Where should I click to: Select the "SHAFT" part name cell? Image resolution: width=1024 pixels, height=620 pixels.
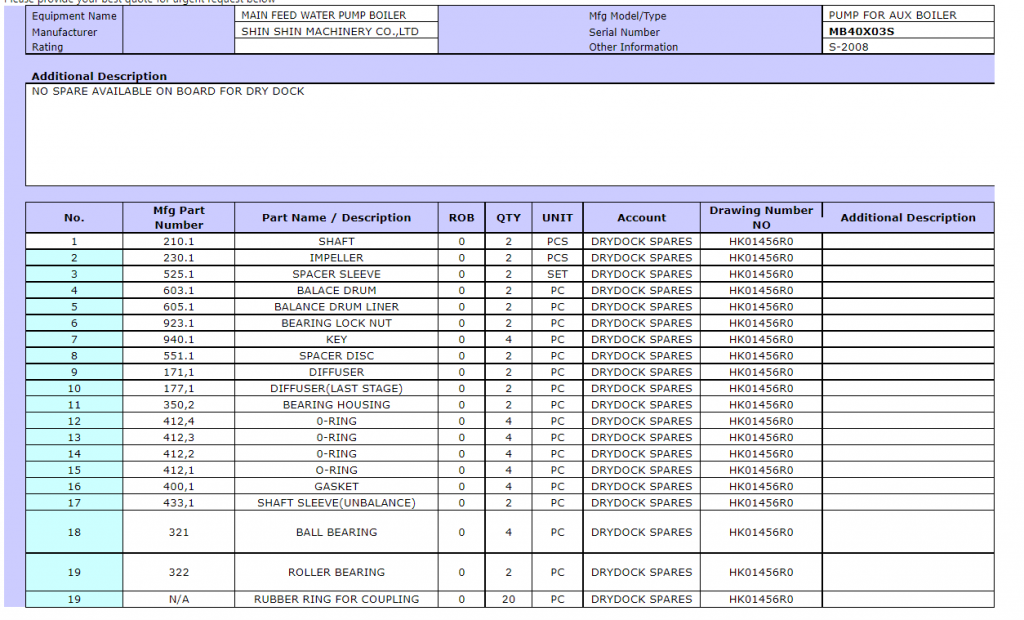click(x=336, y=241)
